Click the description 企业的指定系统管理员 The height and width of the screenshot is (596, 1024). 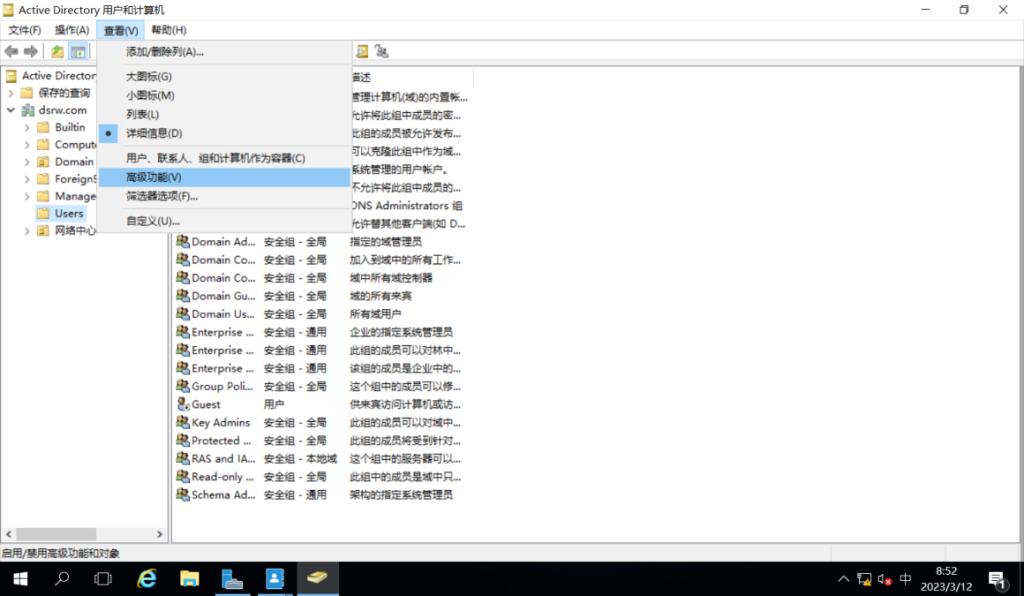401,332
